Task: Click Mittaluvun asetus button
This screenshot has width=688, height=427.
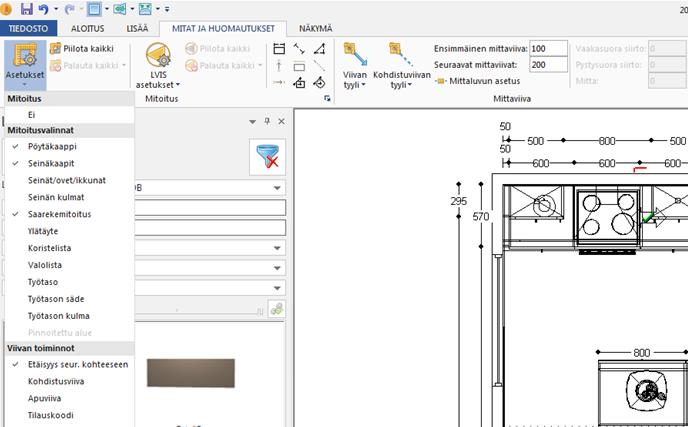Action: 478,81
